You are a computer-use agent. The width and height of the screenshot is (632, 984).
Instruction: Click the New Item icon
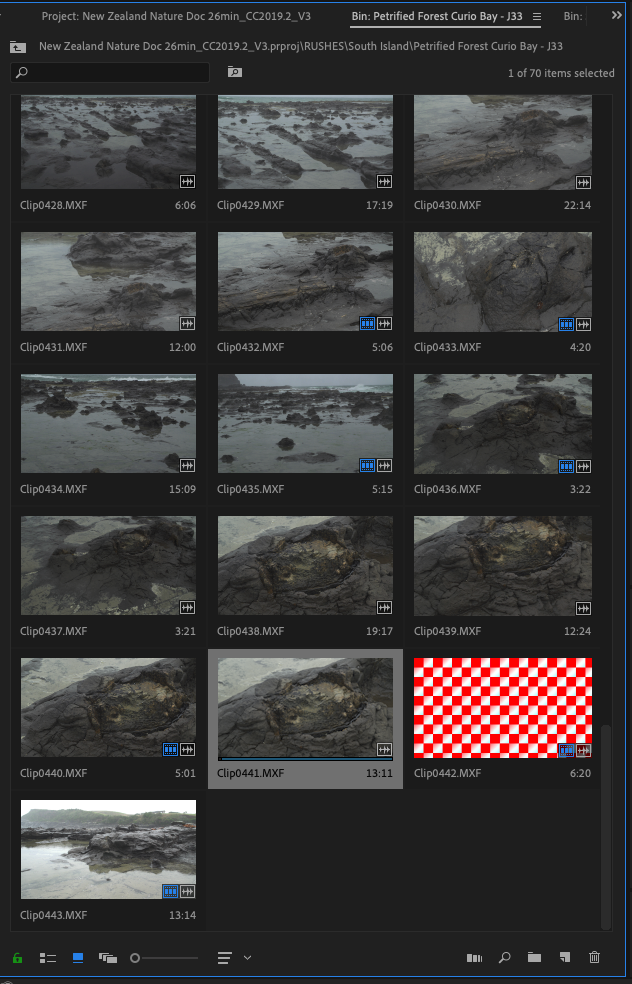coord(564,958)
